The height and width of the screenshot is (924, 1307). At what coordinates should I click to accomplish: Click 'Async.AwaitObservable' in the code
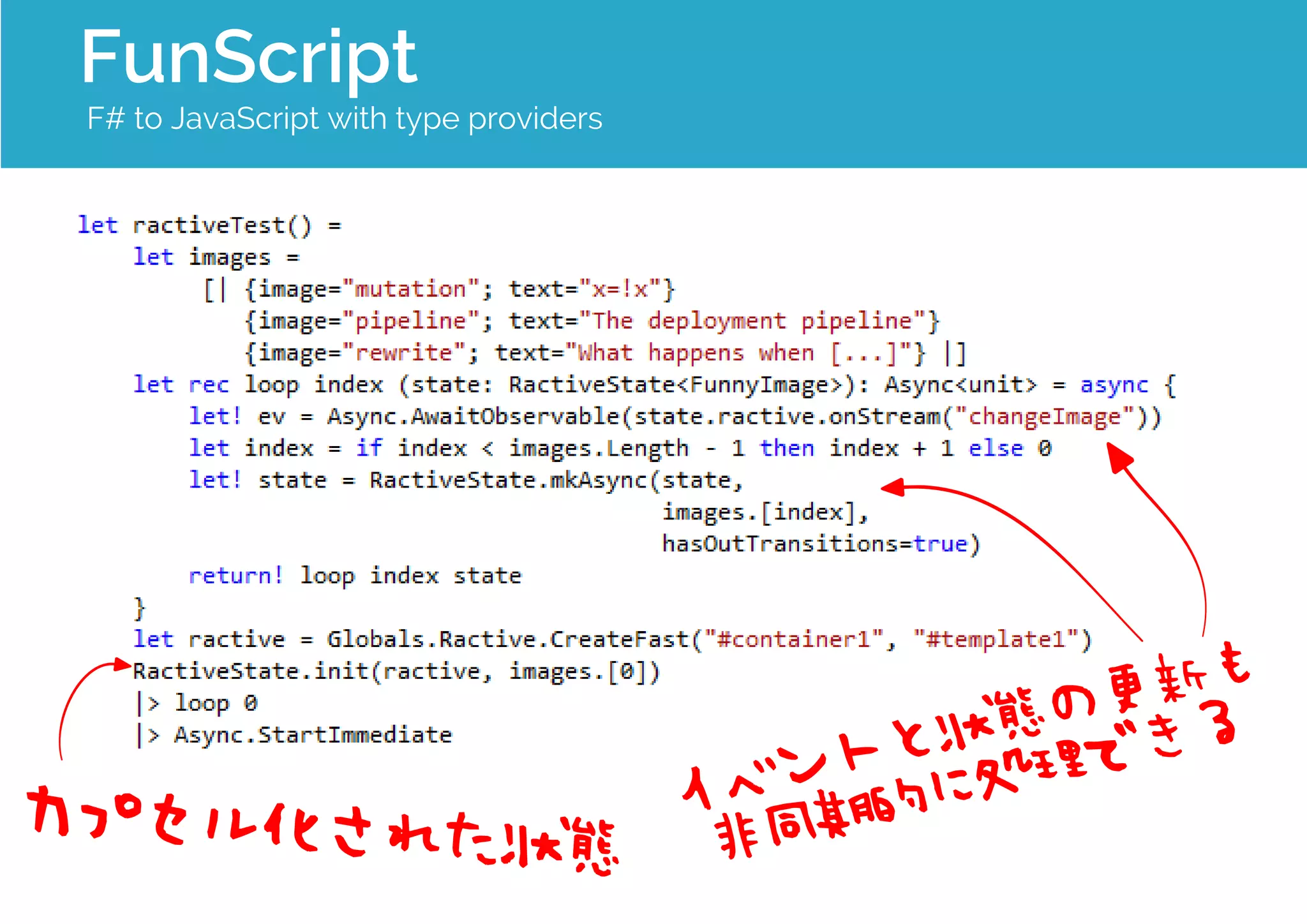tap(474, 417)
